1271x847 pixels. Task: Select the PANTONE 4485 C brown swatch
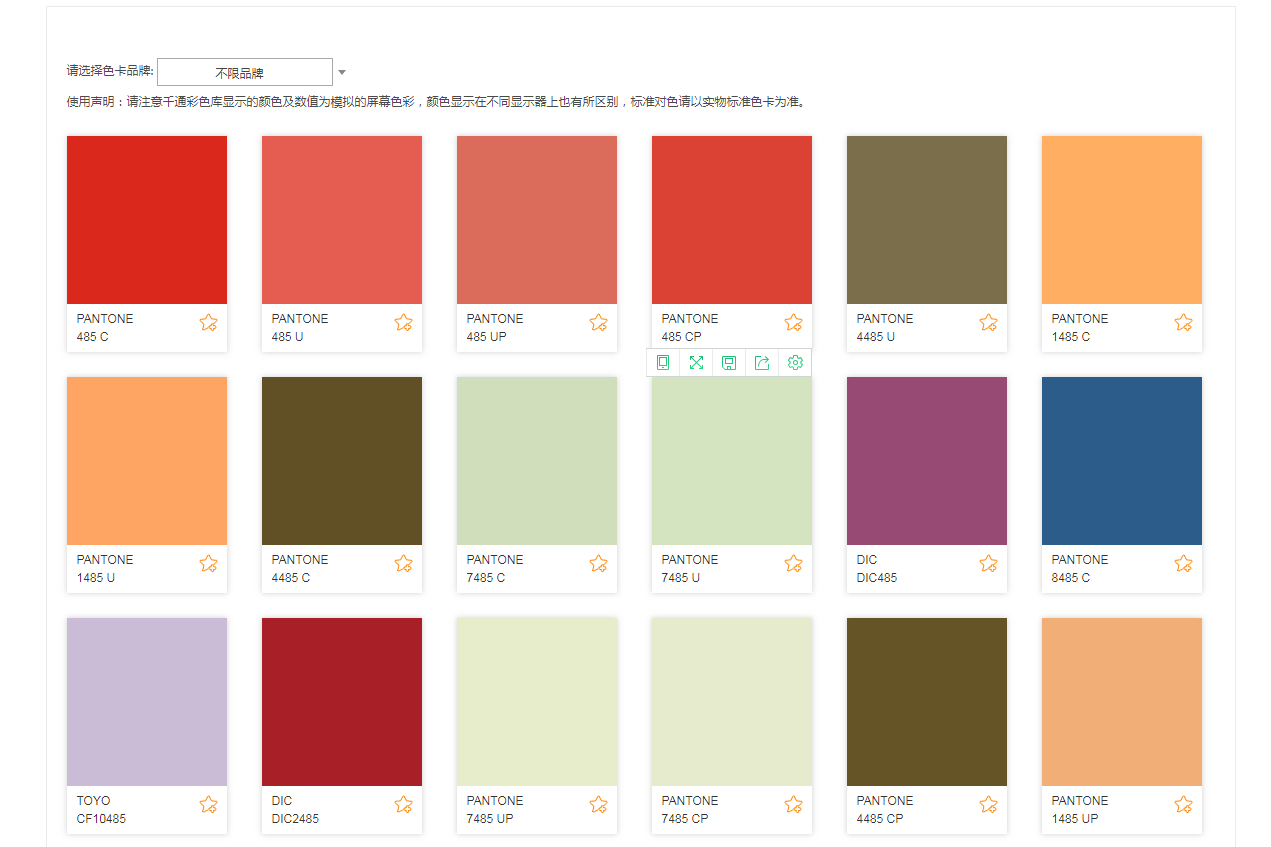pyautogui.click(x=342, y=461)
